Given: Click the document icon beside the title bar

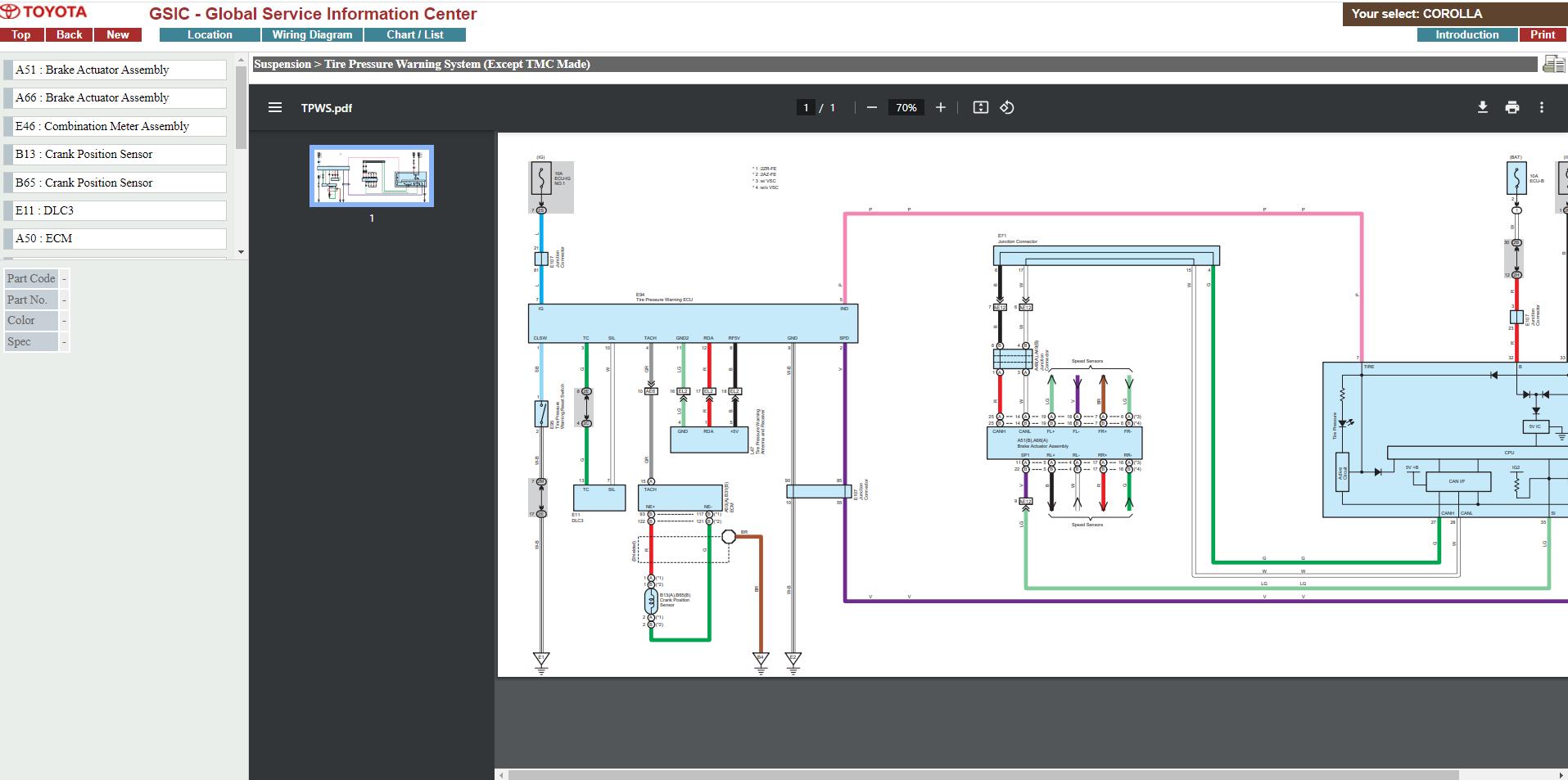Looking at the screenshot, I should [1553, 64].
